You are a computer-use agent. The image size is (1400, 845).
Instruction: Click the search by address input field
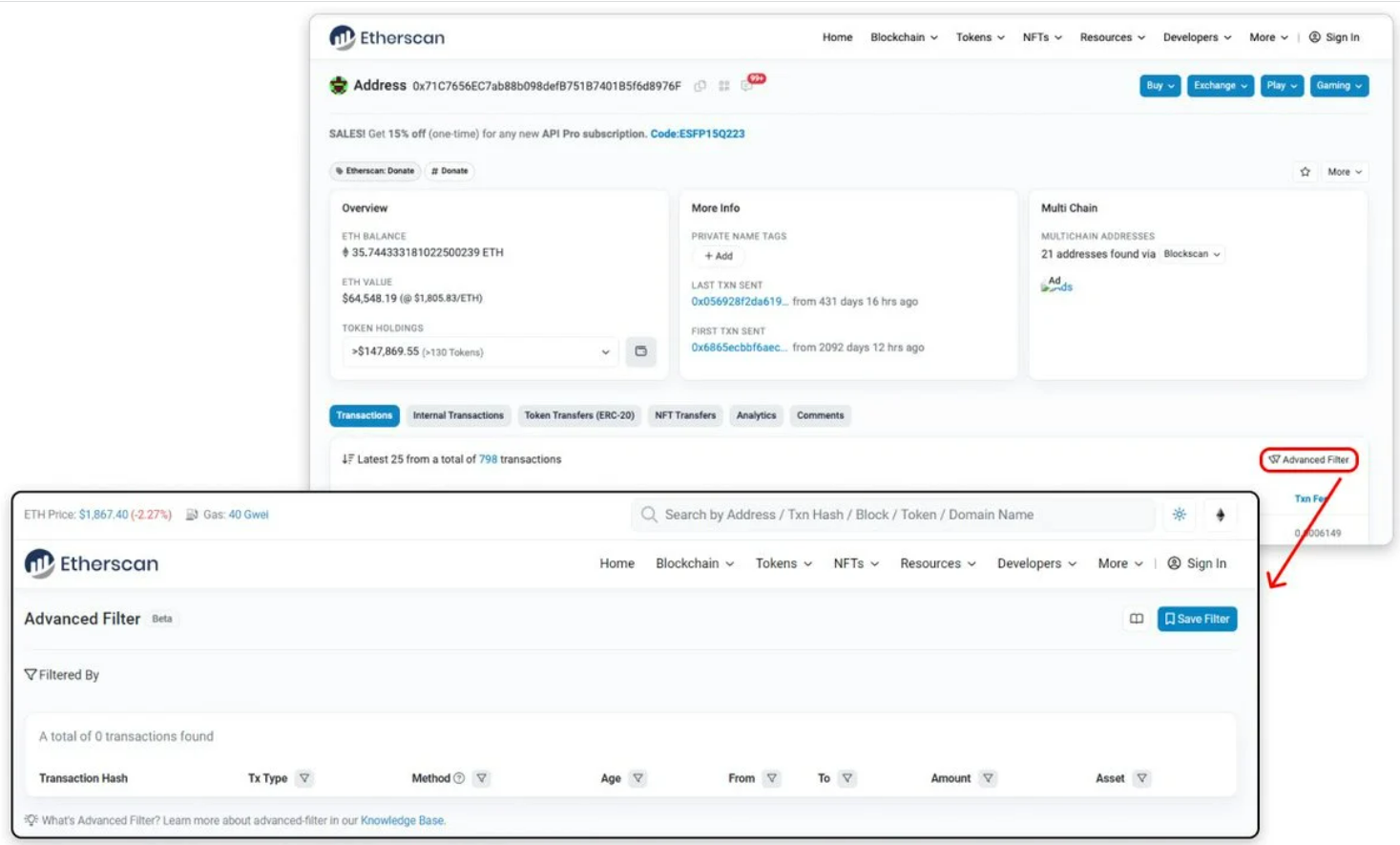892,515
